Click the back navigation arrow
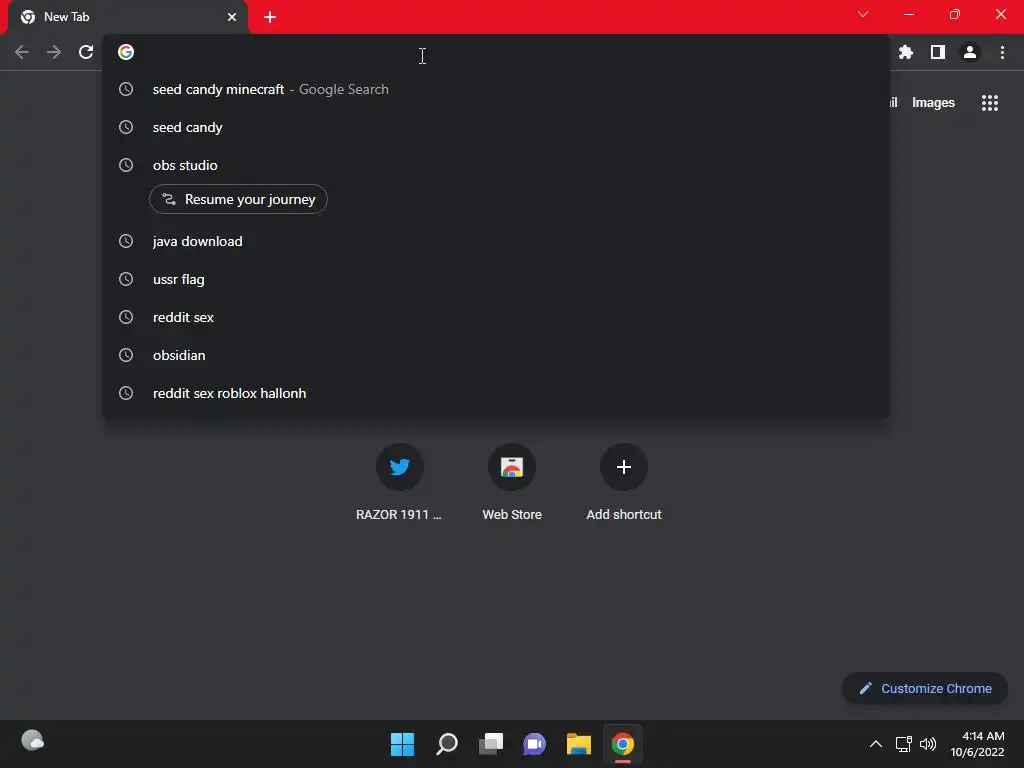The height and width of the screenshot is (768, 1024). [22, 52]
